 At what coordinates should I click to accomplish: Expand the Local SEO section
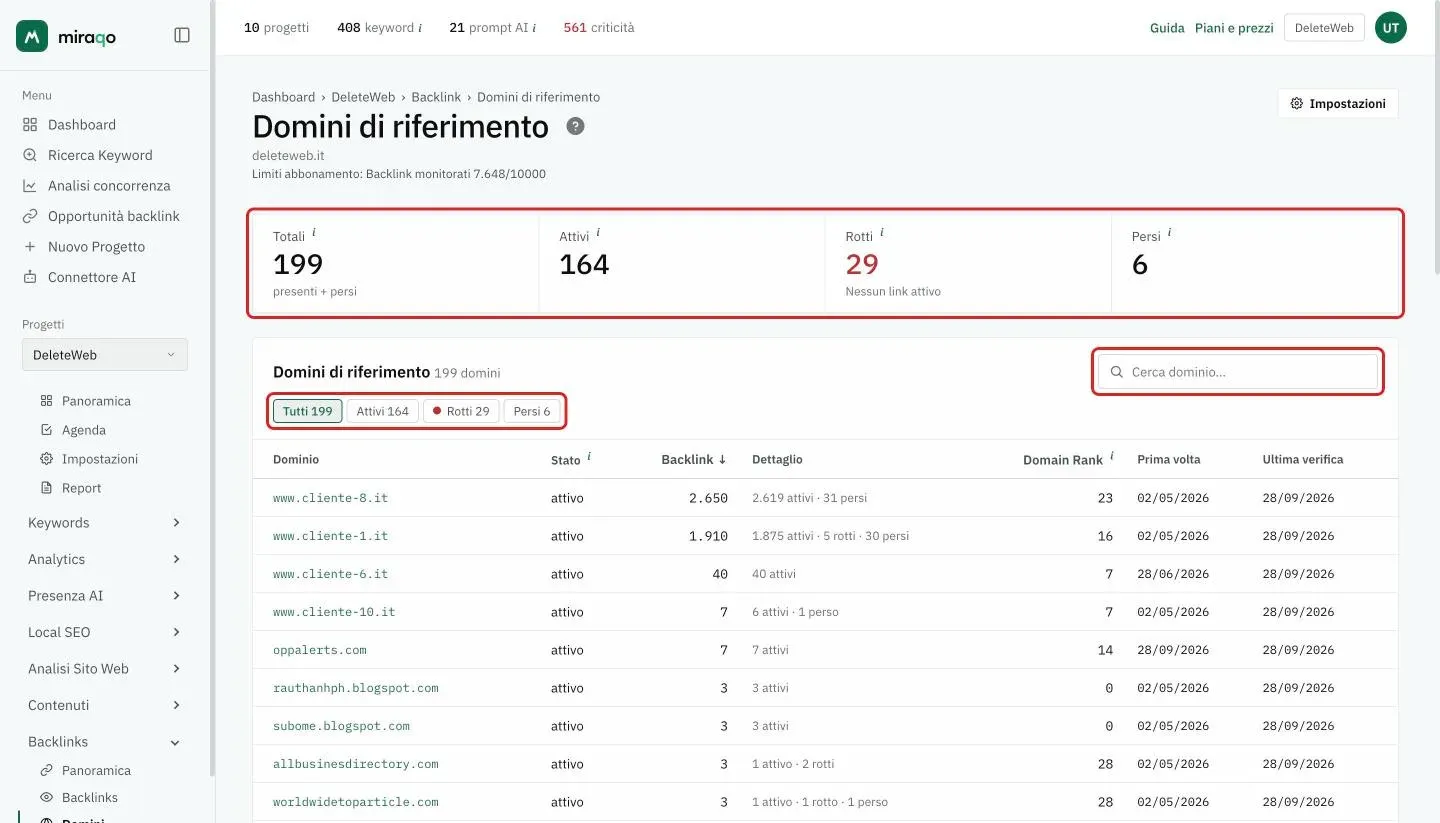(x=104, y=633)
